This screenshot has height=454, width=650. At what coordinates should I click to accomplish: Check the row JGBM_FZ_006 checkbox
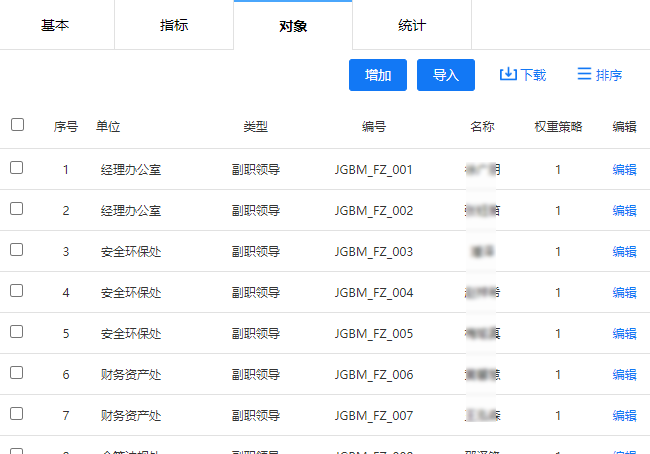click(17, 373)
